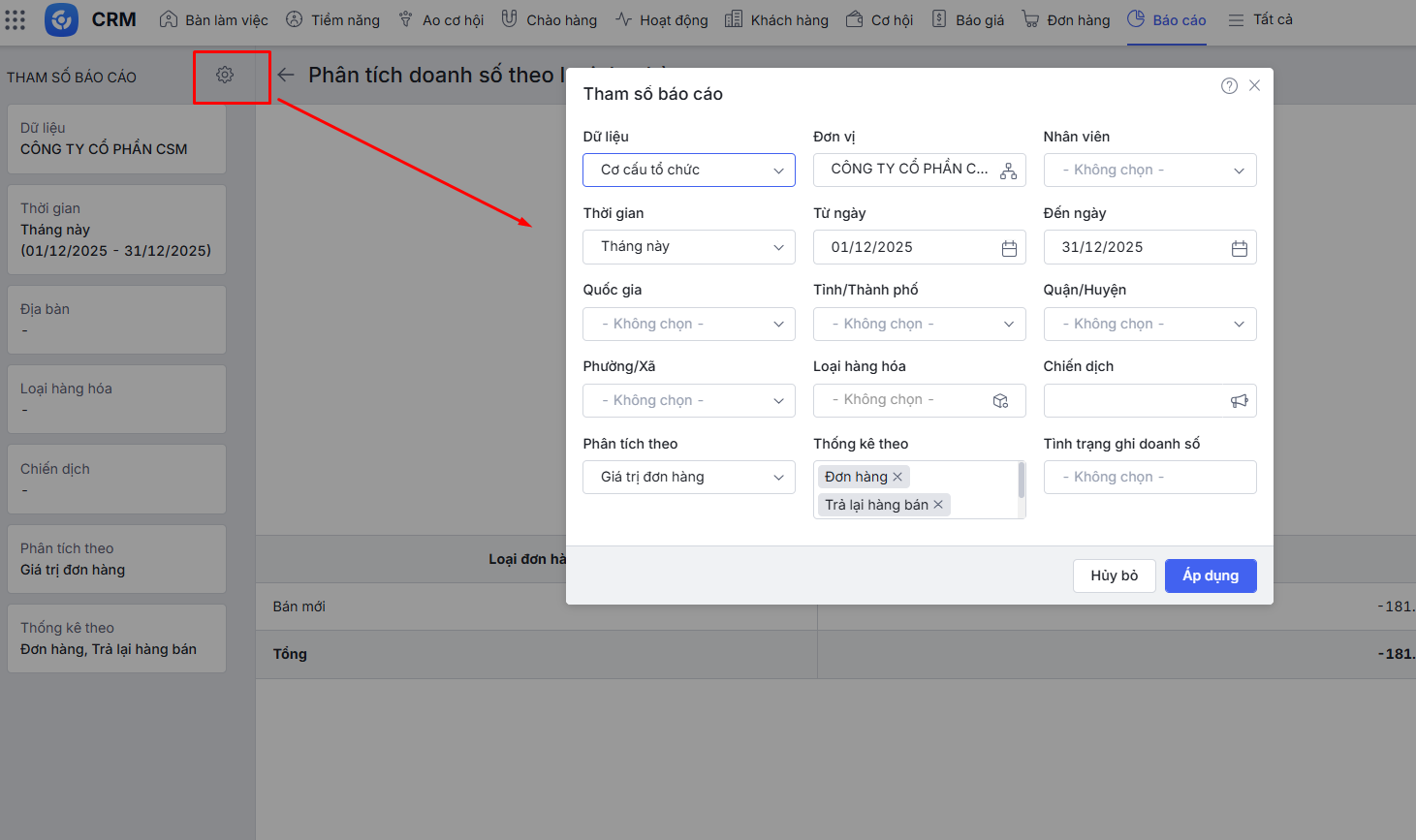This screenshot has height=840, width=1416.
Task: Click the Khách hàng building icon
Action: (734, 19)
